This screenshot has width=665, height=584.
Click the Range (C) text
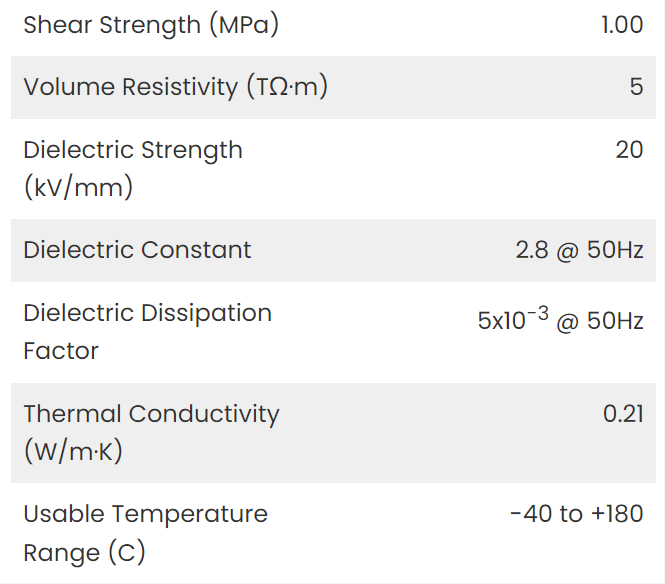[84, 553]
